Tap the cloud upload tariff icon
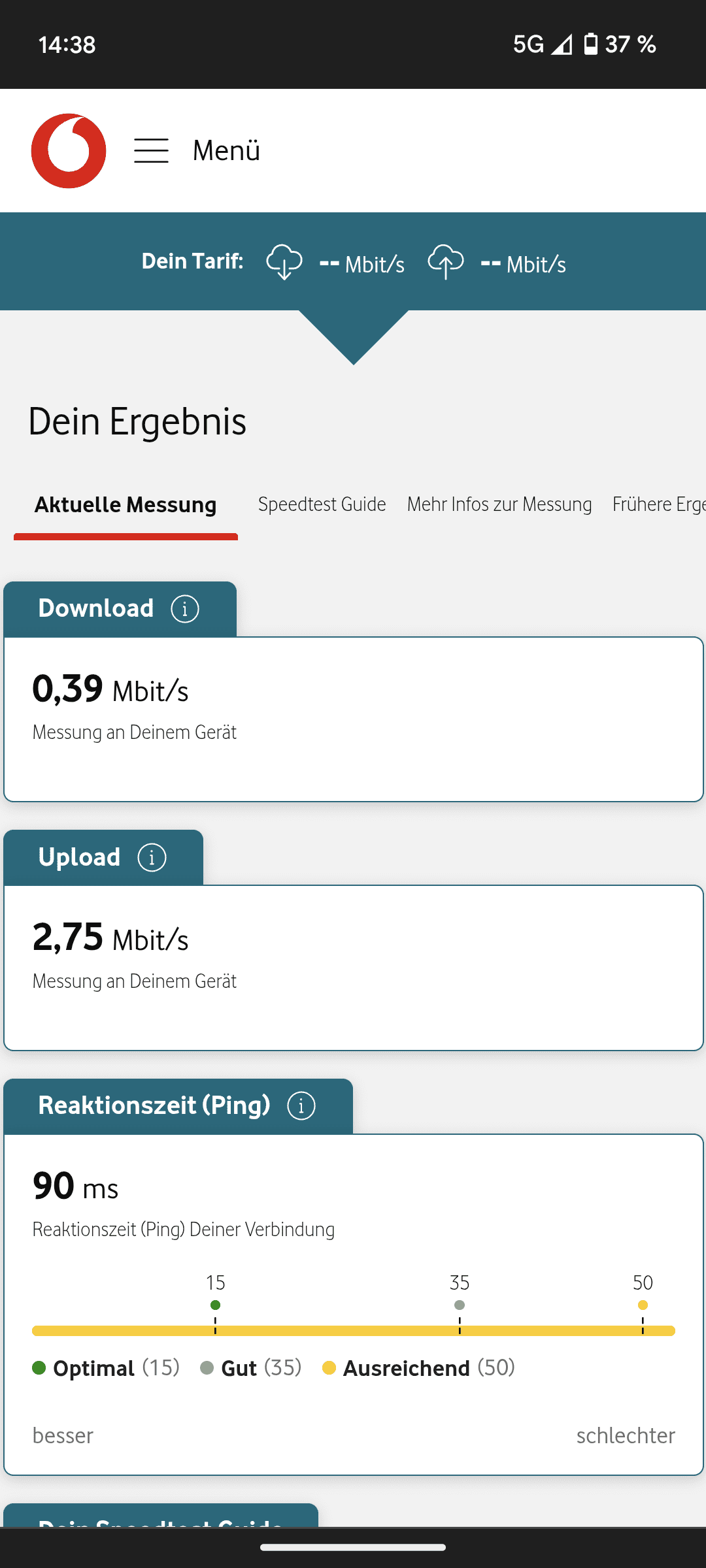 click(x=446, y=262)
